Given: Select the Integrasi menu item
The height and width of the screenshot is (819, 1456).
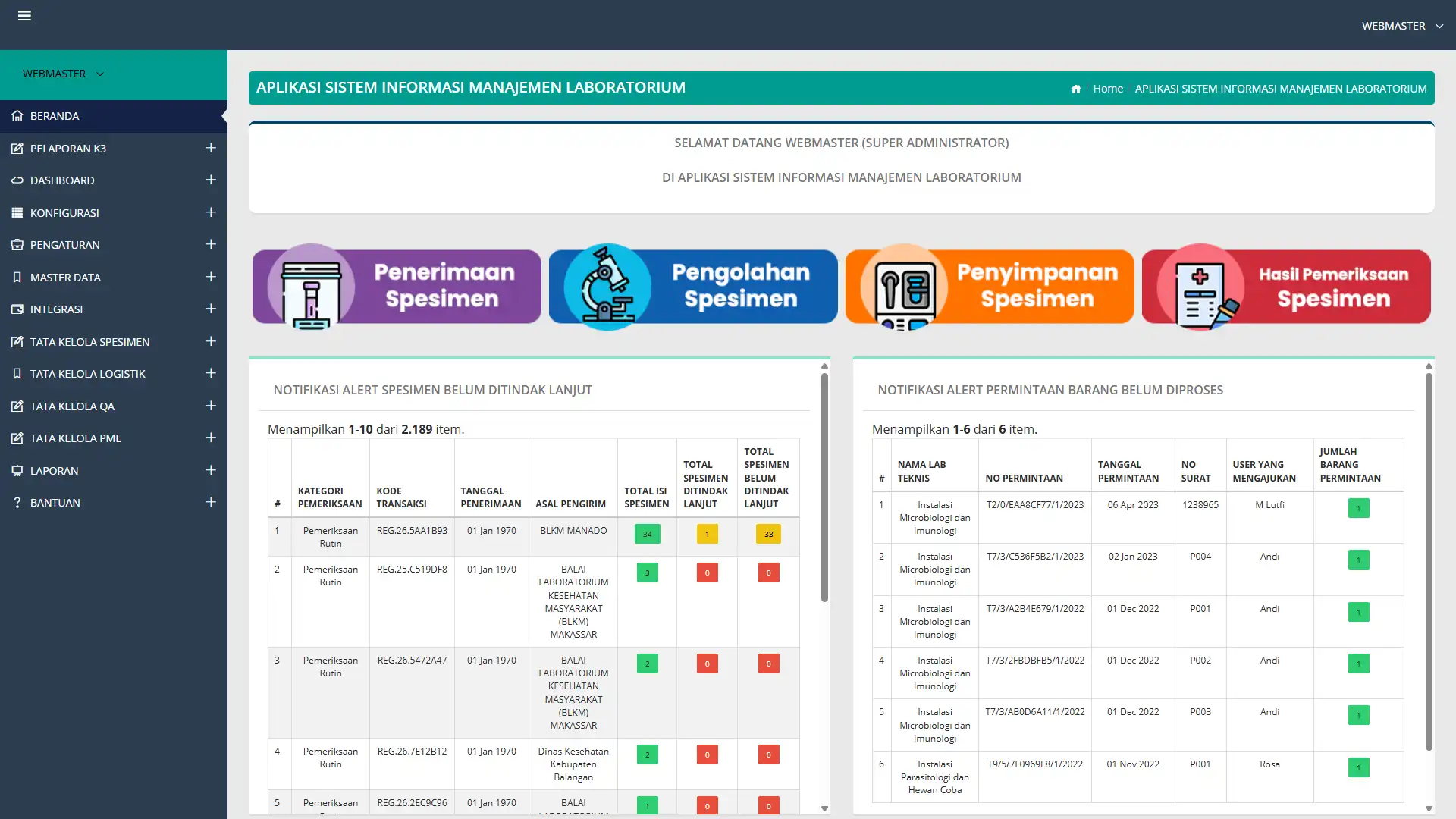Looking at the screenshot, I should (57, 309).
